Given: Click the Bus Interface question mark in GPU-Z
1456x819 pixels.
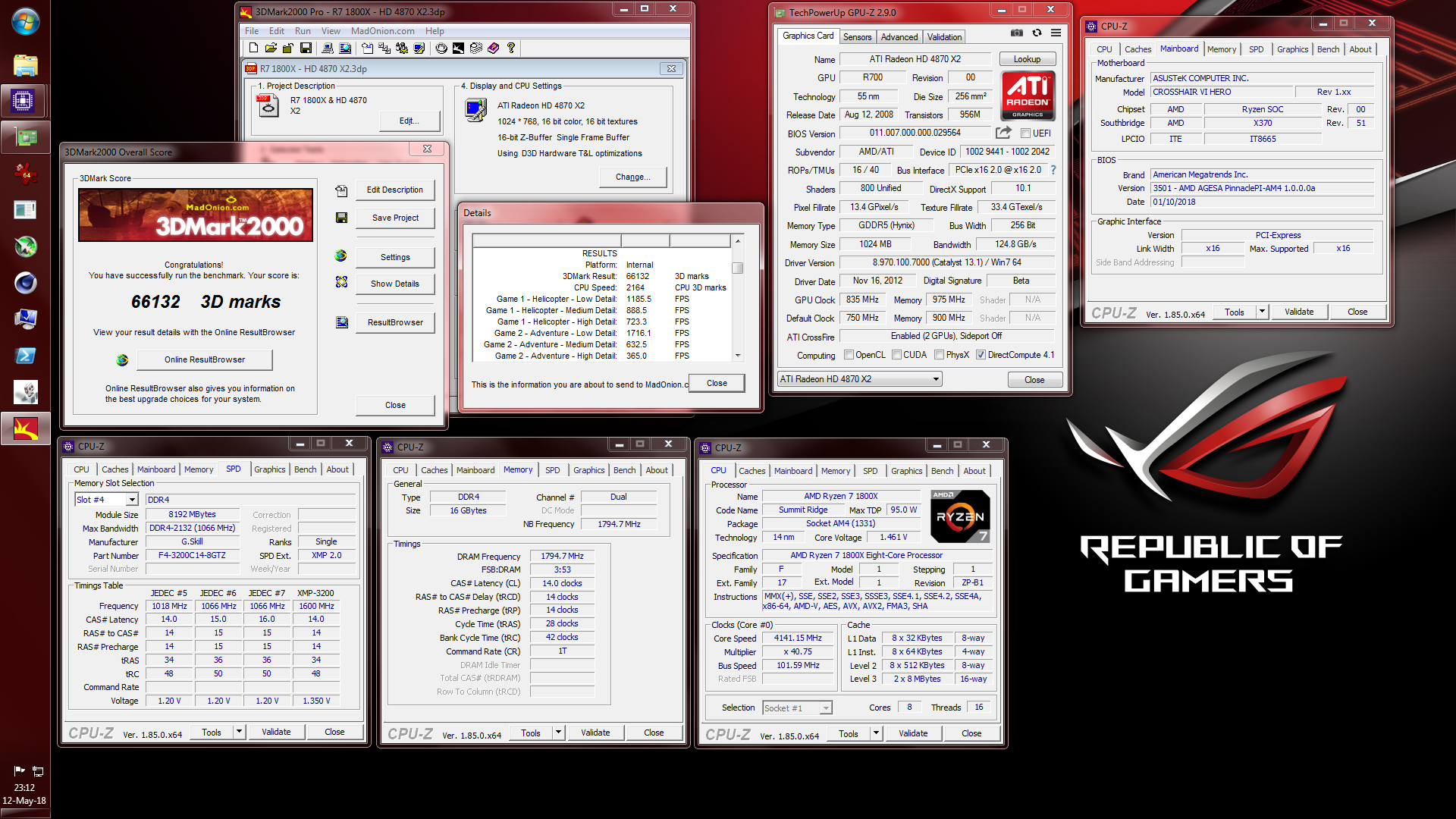Looking at the screenshot, I should (1053, 170).
